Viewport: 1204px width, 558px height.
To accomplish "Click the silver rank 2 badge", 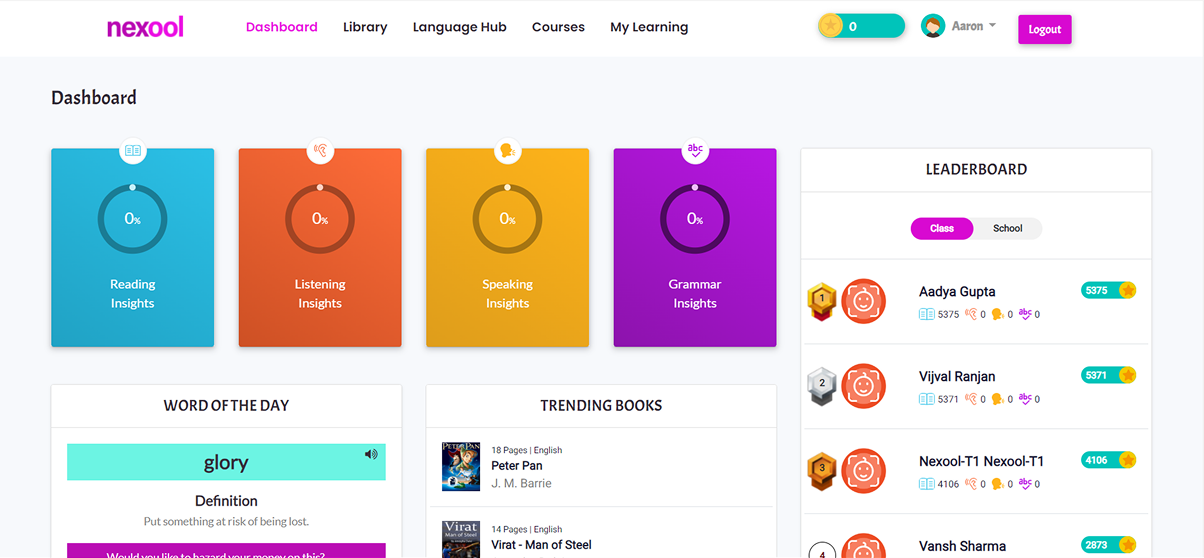I will [x=822, y=386].
